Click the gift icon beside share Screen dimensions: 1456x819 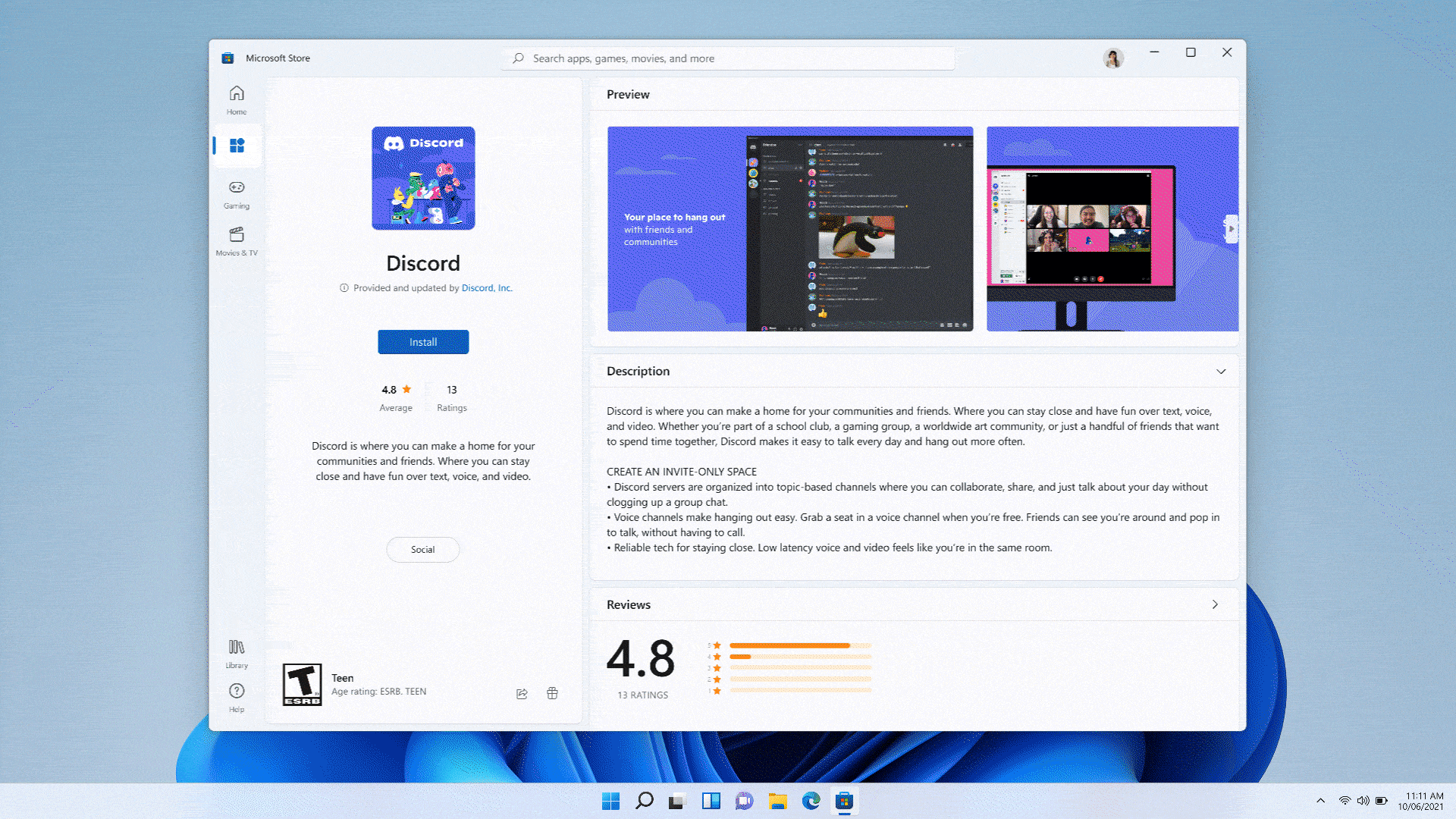pyautogui.click(x=552, y=693)
